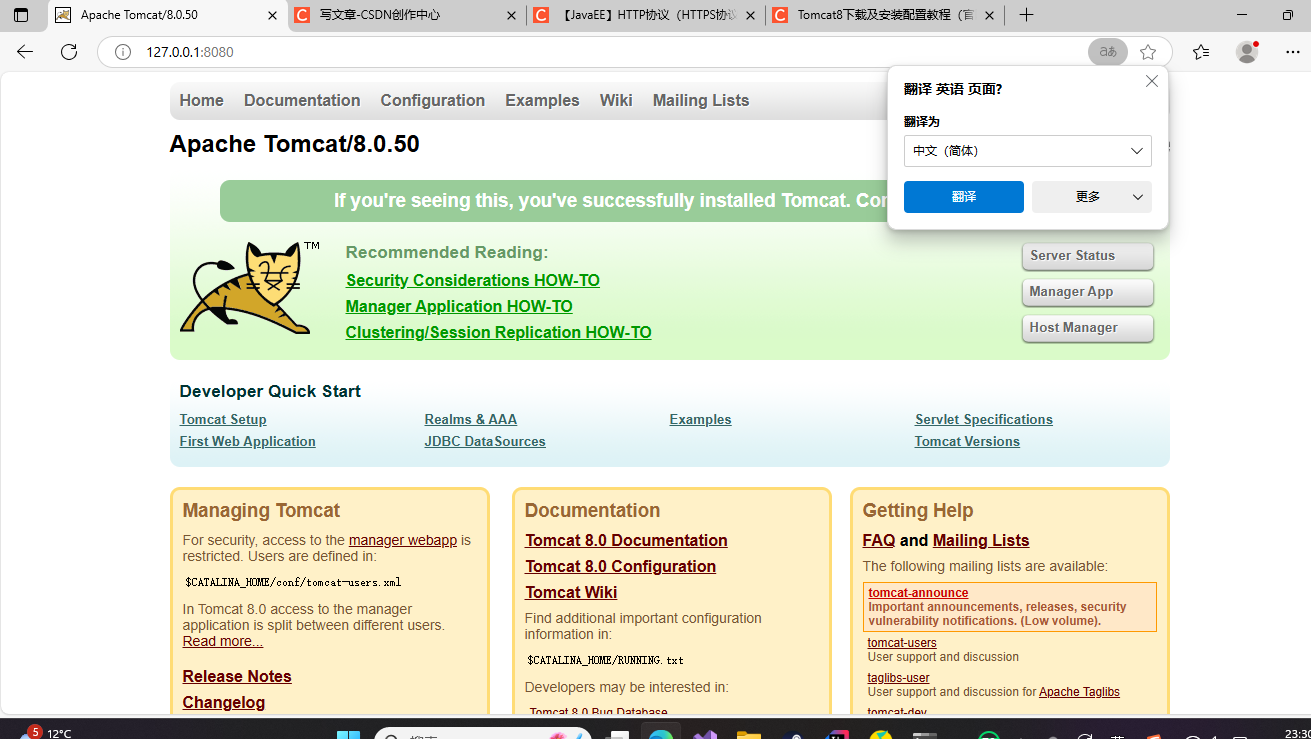Open the Servlet Specifications link
1311x739 pixels.
(984, 419)
